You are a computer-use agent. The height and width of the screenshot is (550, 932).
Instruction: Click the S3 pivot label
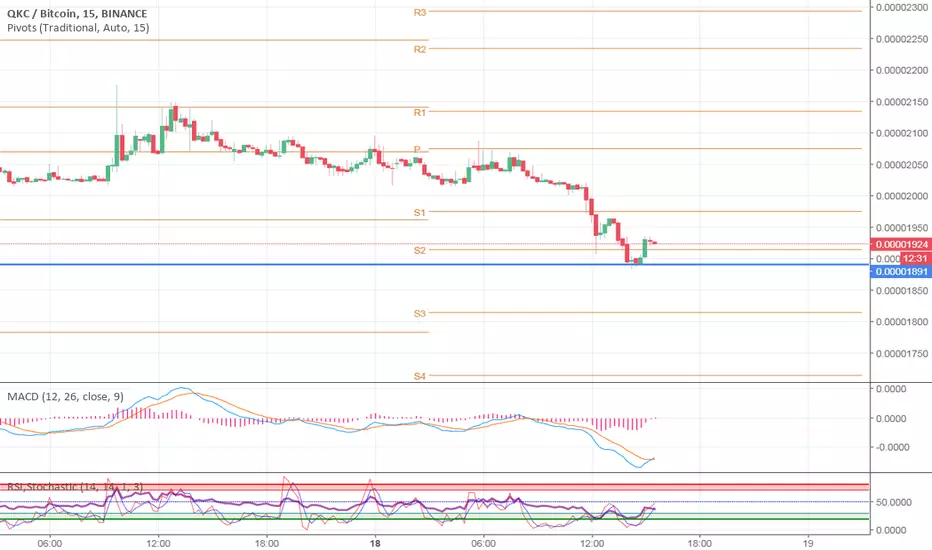tap(420, 313)
